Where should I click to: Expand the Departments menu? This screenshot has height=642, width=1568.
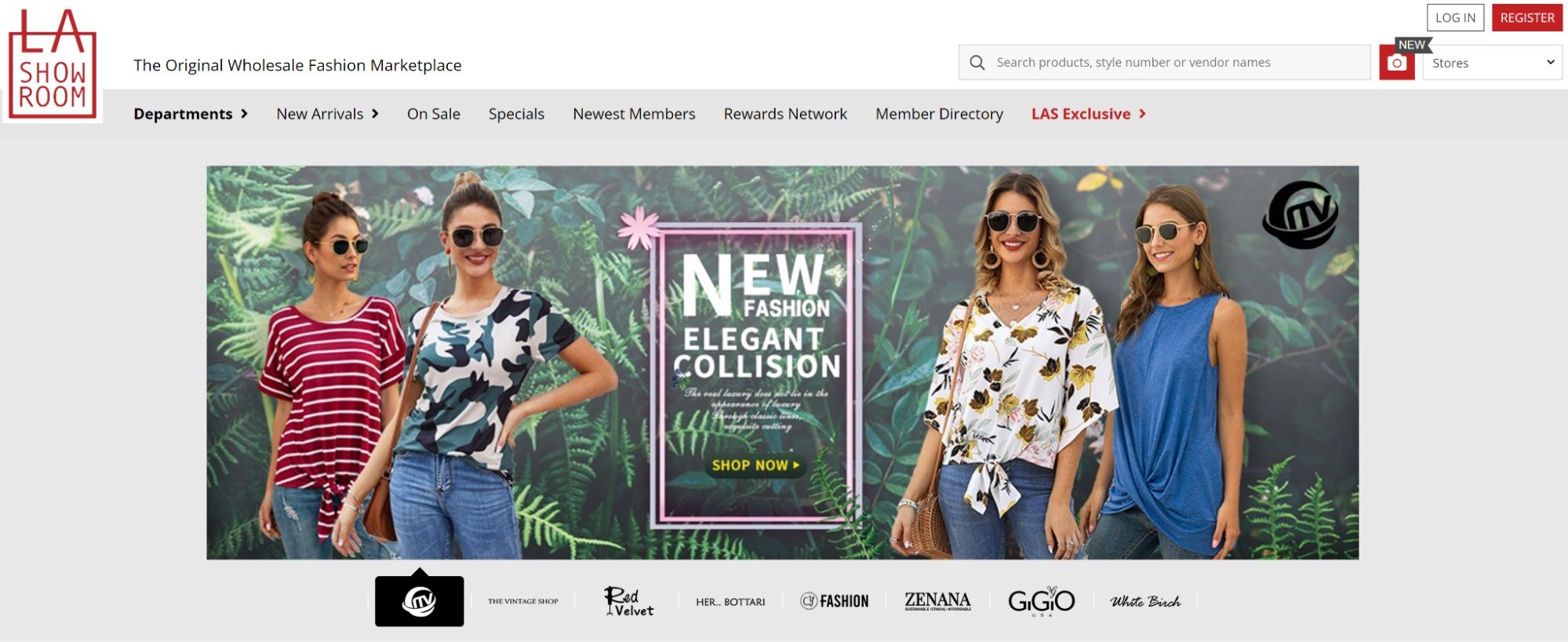coord(191,114)
